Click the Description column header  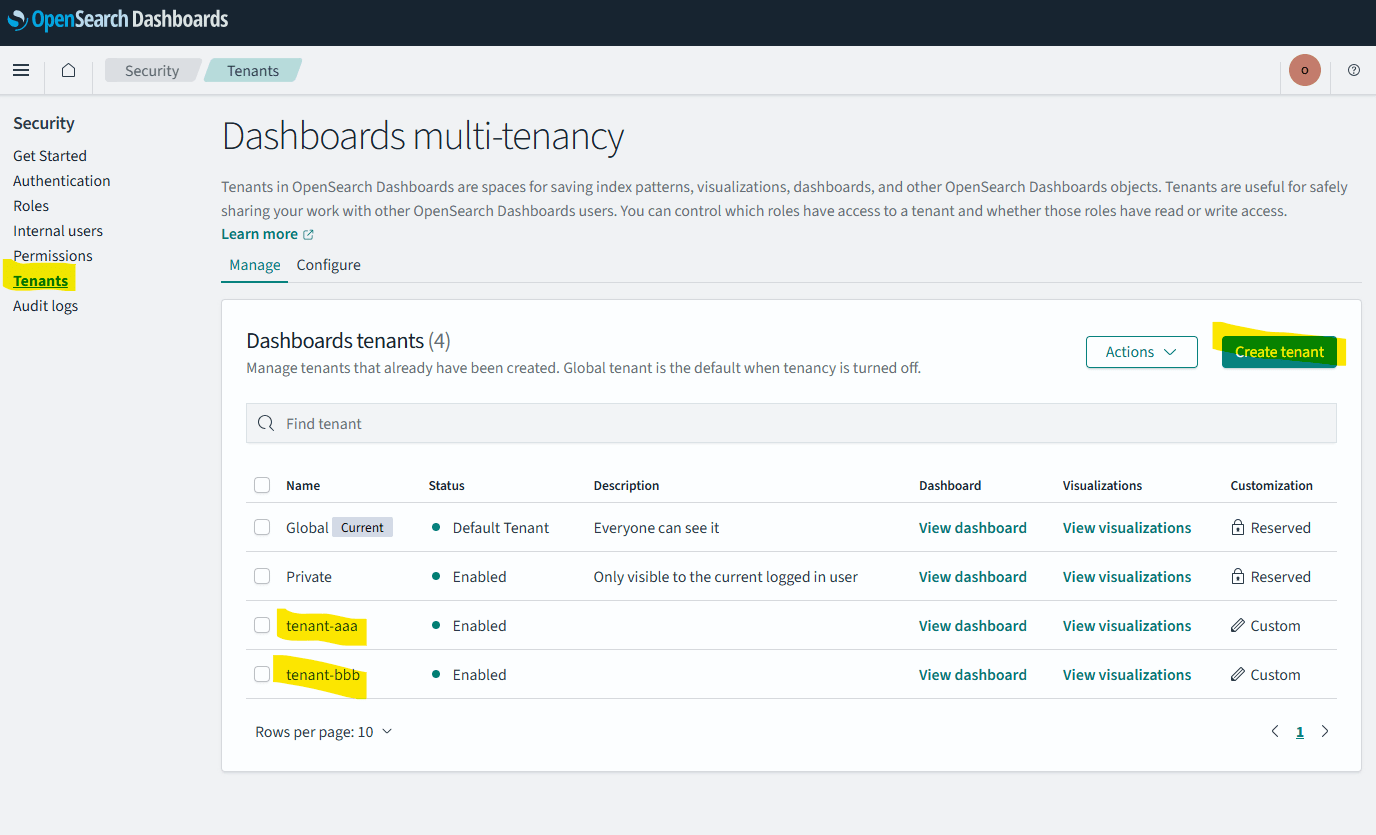click(626, 486)
